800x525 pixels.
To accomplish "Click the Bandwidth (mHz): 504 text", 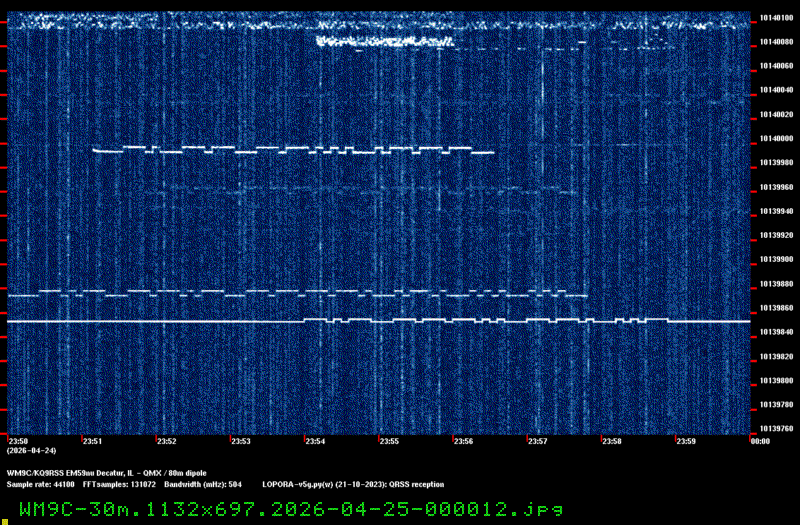I will click(205, 484).
